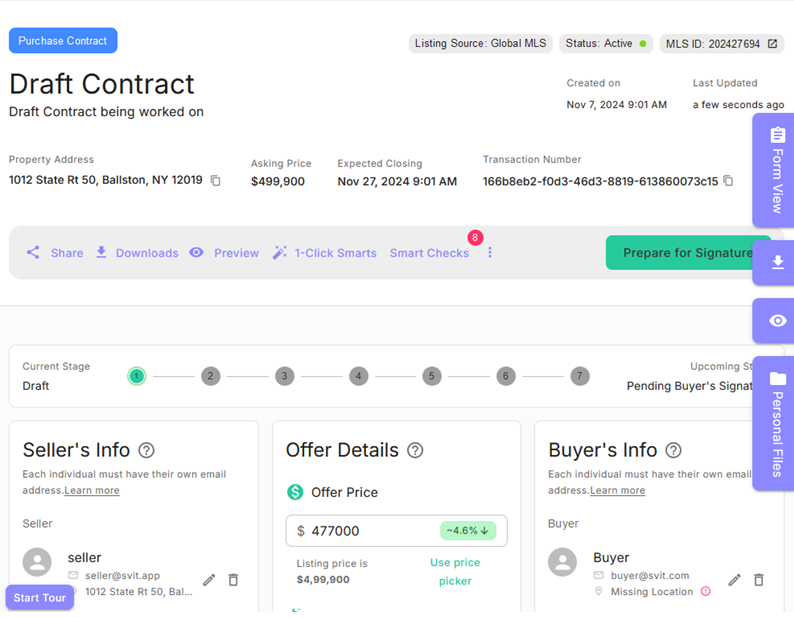Open Offer Details help question icon
The image size is (794, 618).
tap(415, 450)
